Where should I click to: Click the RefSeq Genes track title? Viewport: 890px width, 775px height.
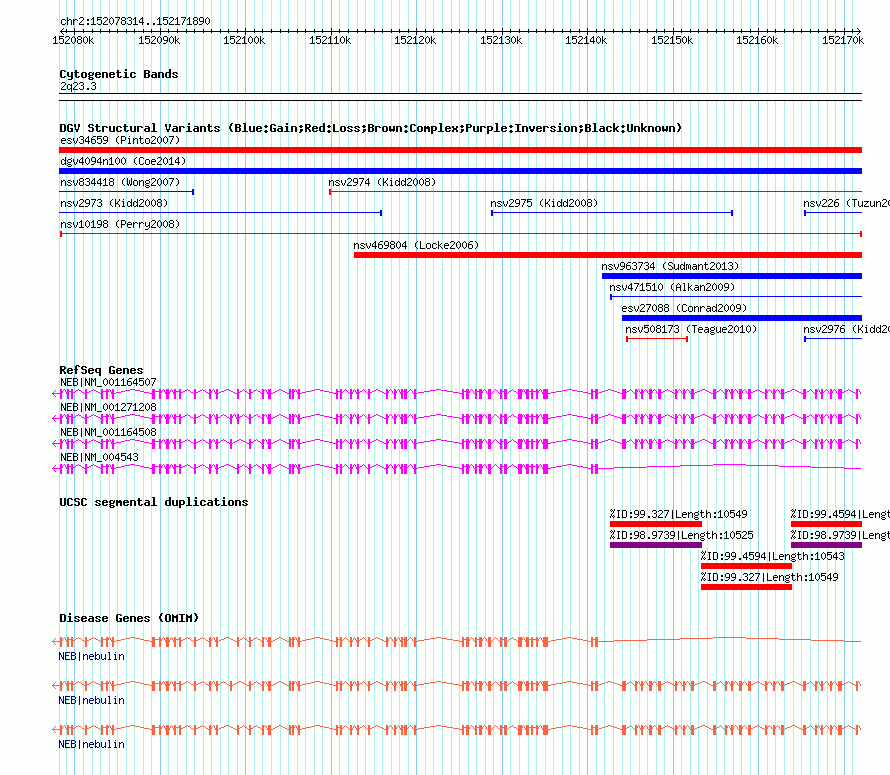(x=102, y=370)
